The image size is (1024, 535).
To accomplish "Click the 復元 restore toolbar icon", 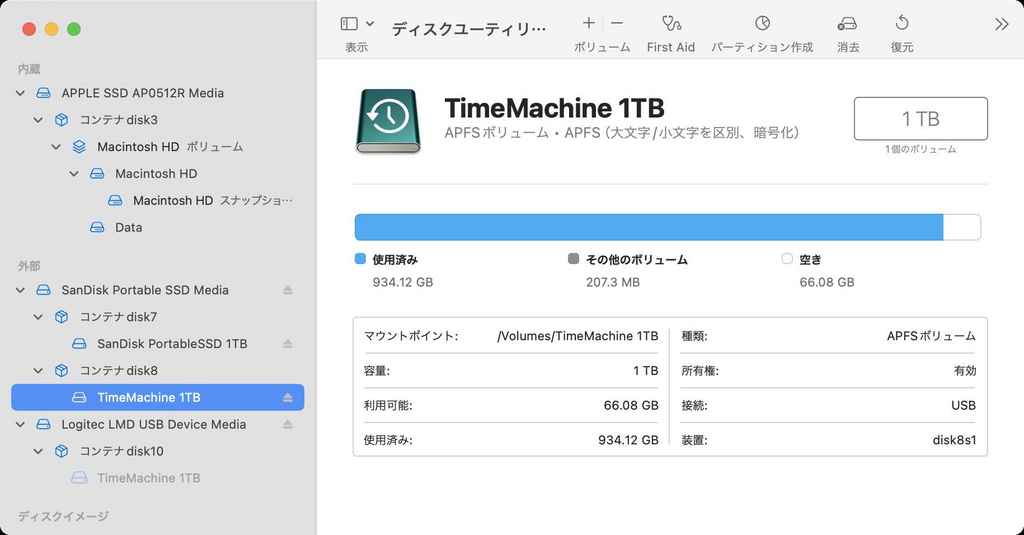I will (902, 24).
